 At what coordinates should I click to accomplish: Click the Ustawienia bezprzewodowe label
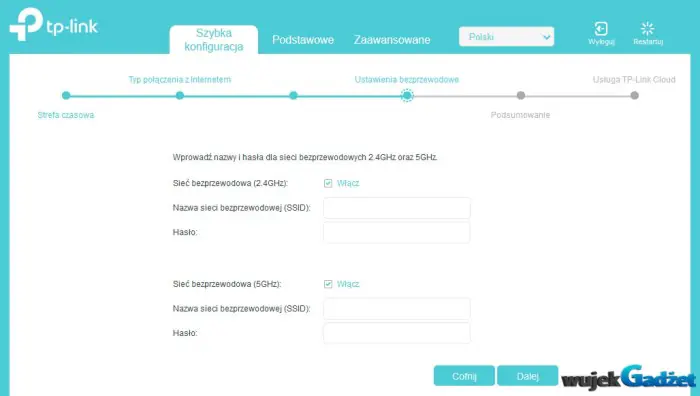coord(407,79)
